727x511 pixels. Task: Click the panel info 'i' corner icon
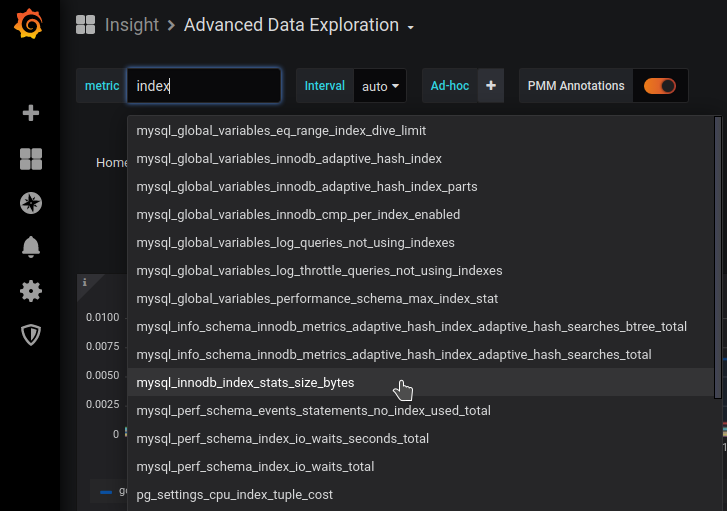coord(85,282)
